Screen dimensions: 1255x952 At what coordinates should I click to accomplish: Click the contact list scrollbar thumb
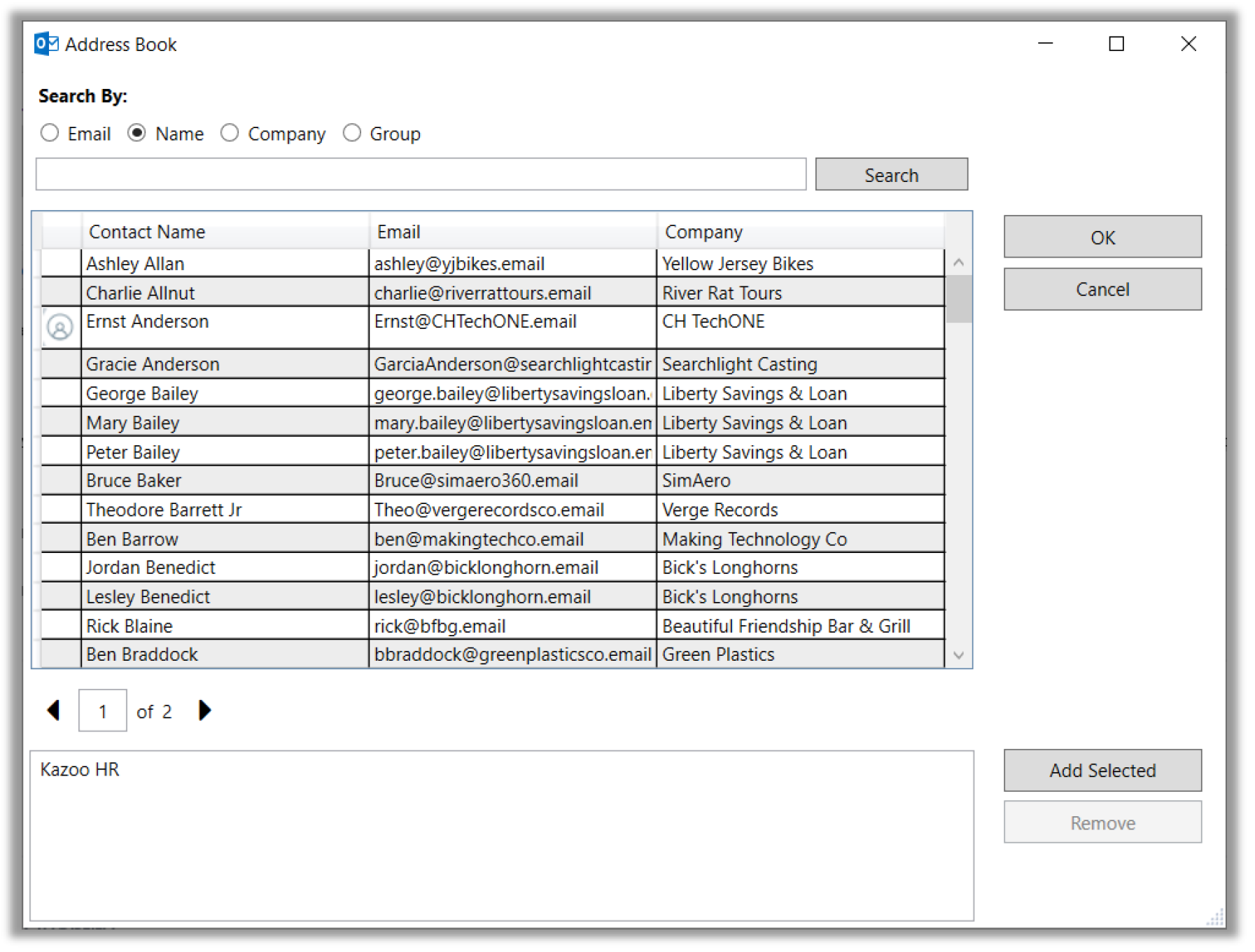[958, 299]
